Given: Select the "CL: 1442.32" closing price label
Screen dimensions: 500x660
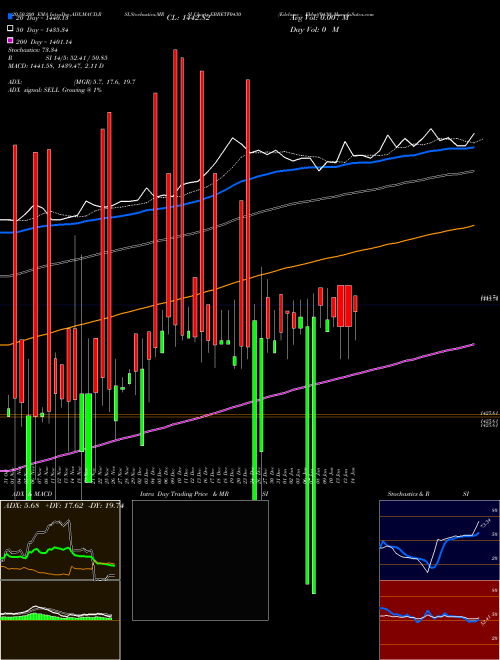Looking at the screenshot, I should click(x=188, y=18).
